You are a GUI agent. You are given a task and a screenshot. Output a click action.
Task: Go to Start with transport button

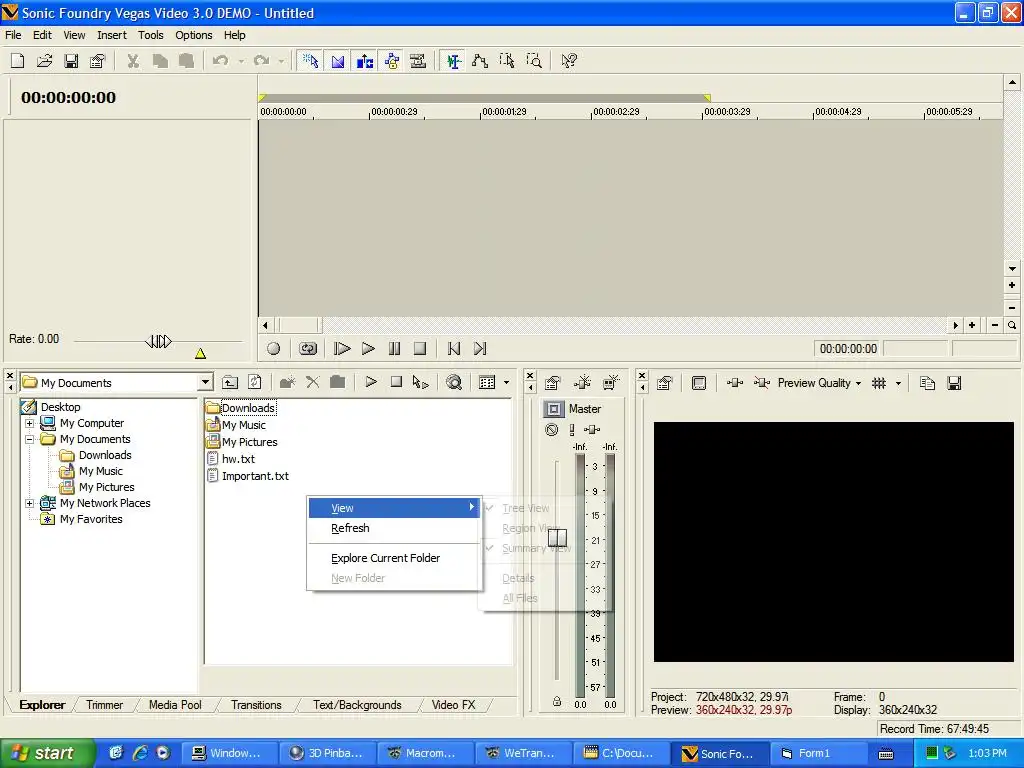(454, 349)
